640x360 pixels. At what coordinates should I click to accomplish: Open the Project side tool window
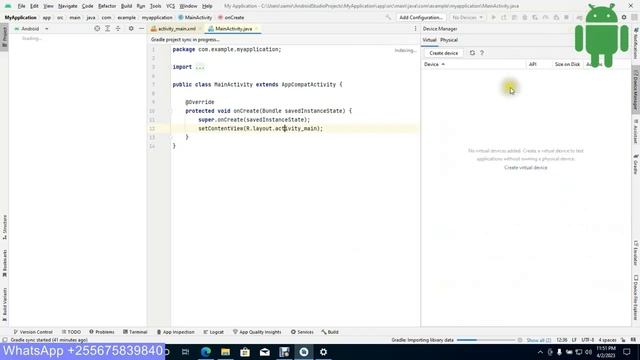coord(4,37)
